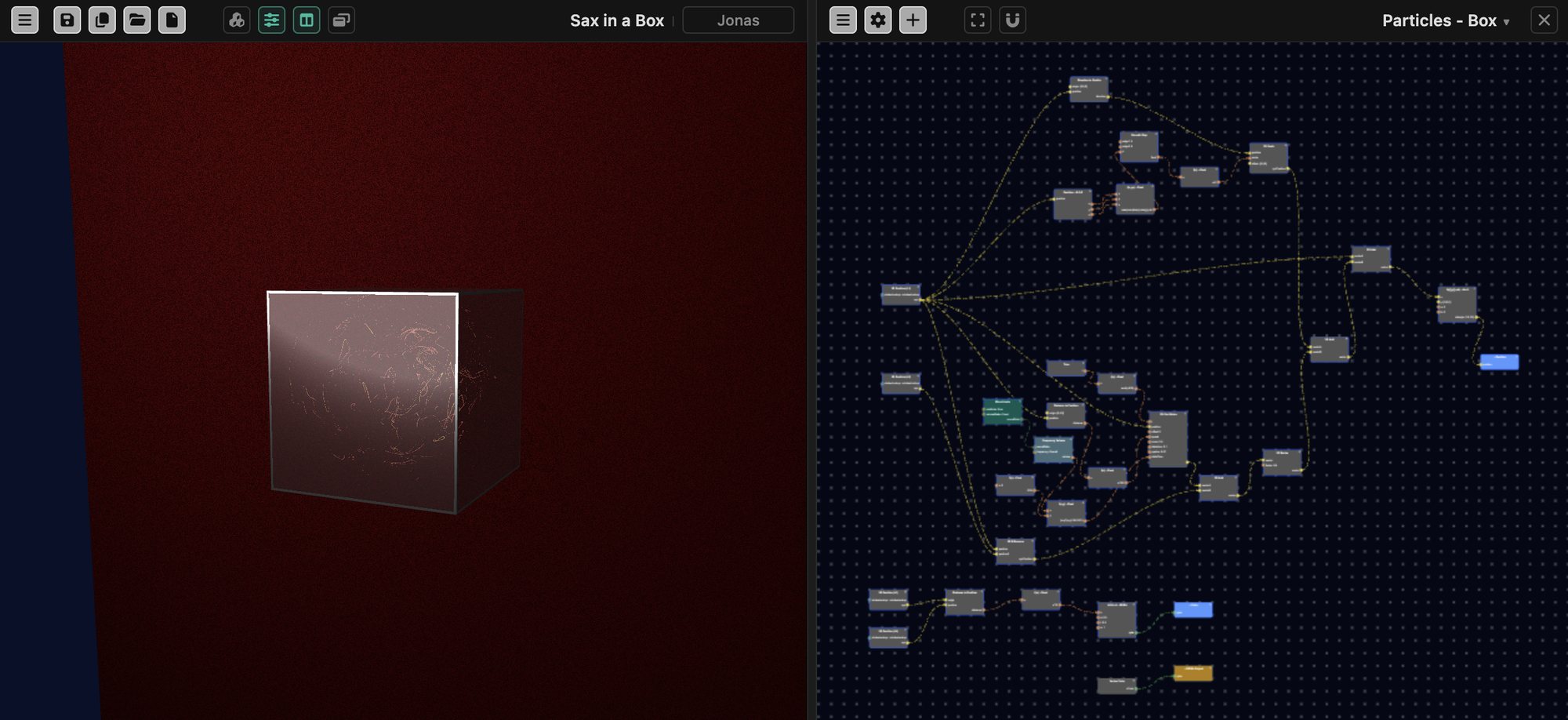Select the bright blue node above the orange node
The width and height of the screenshot is (1568, 720).
click(x=1193, y=609)
